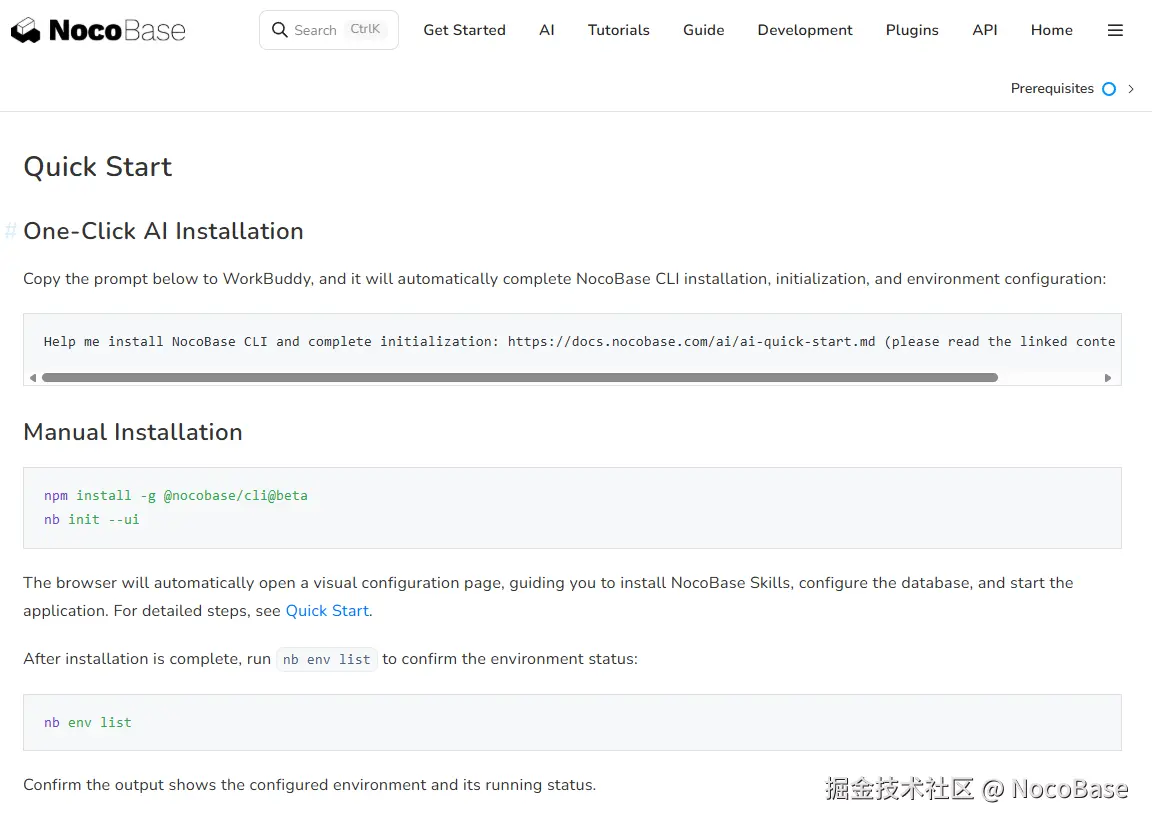Open the hamburger menu icon
Screen dimensions: 1152x826
1115,30
